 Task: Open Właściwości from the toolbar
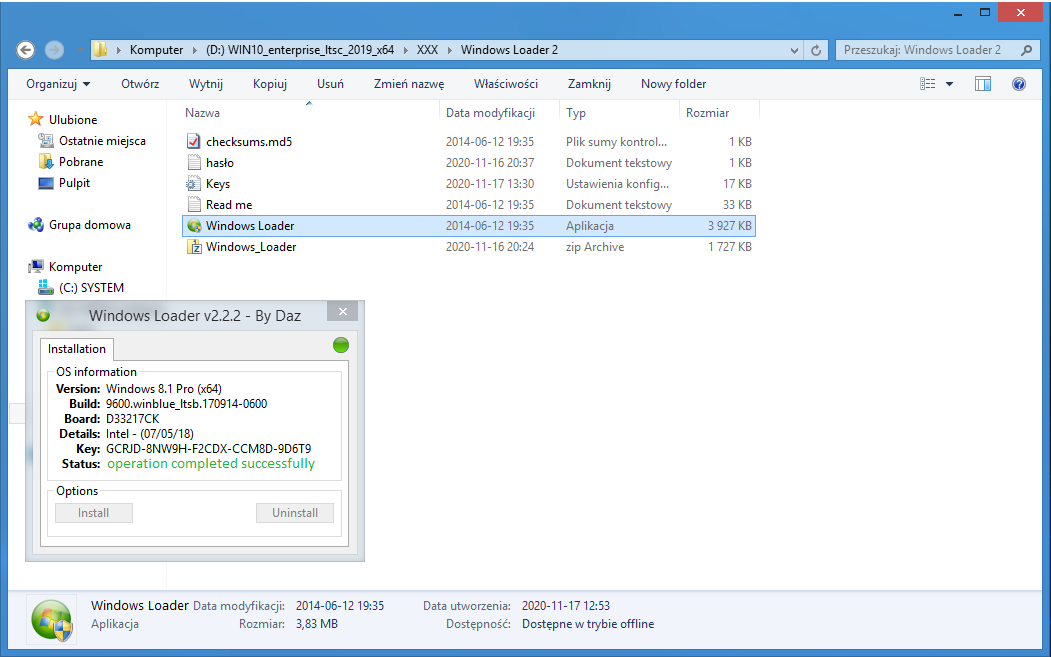(x=506, y=84)
